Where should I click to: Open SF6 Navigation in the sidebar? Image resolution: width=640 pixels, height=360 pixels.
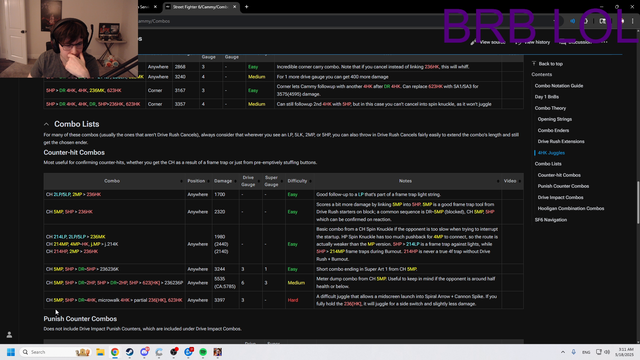pos(551,220)
